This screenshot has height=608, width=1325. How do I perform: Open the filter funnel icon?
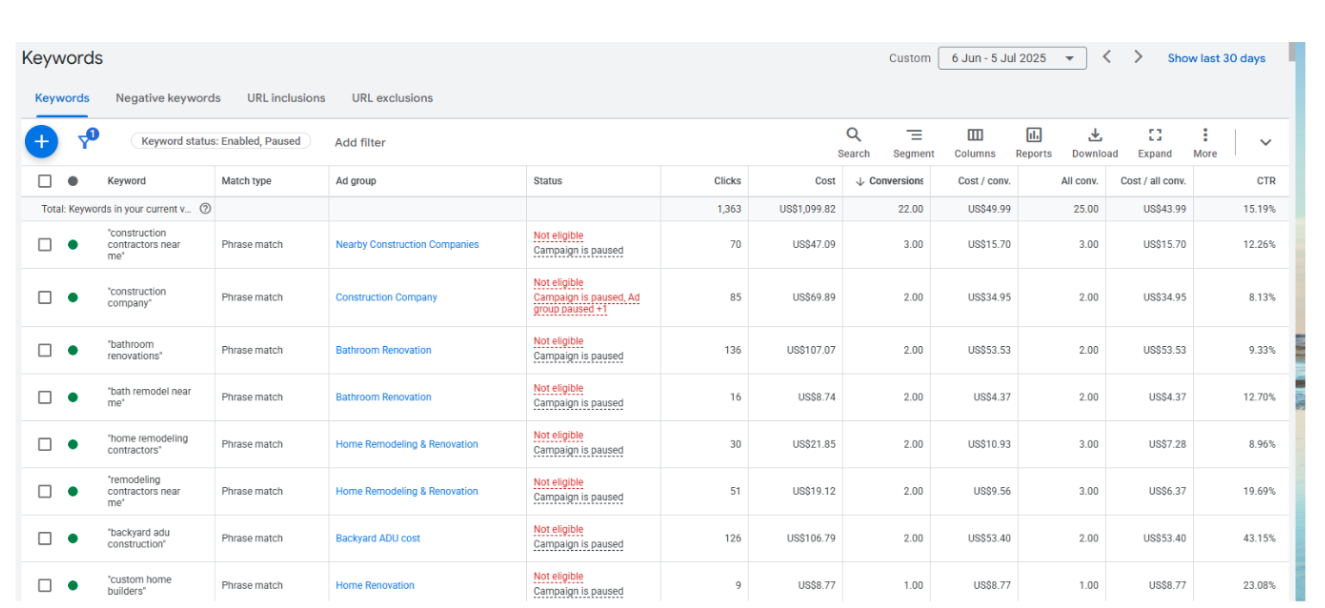87,141
